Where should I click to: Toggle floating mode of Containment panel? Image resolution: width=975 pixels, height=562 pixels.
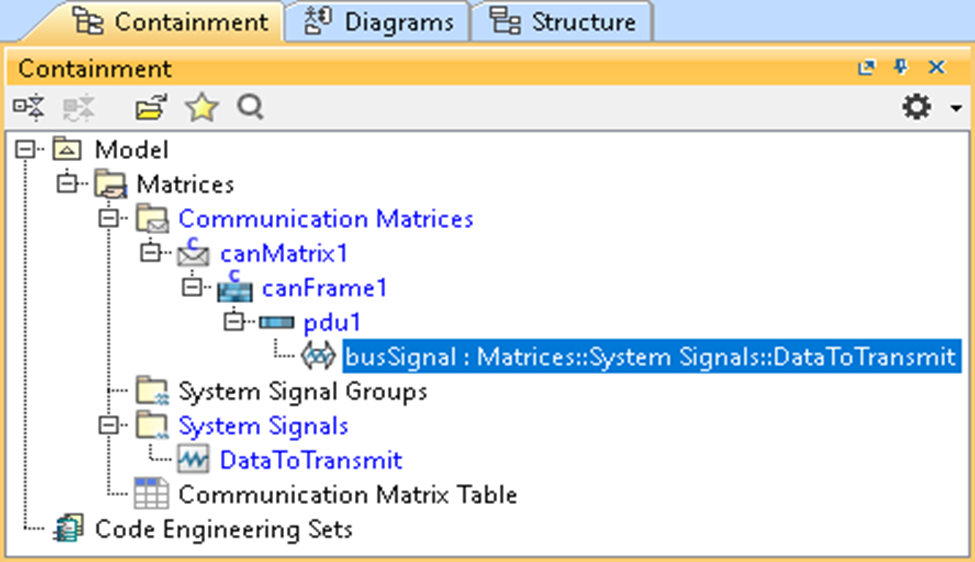coord(866,68)
